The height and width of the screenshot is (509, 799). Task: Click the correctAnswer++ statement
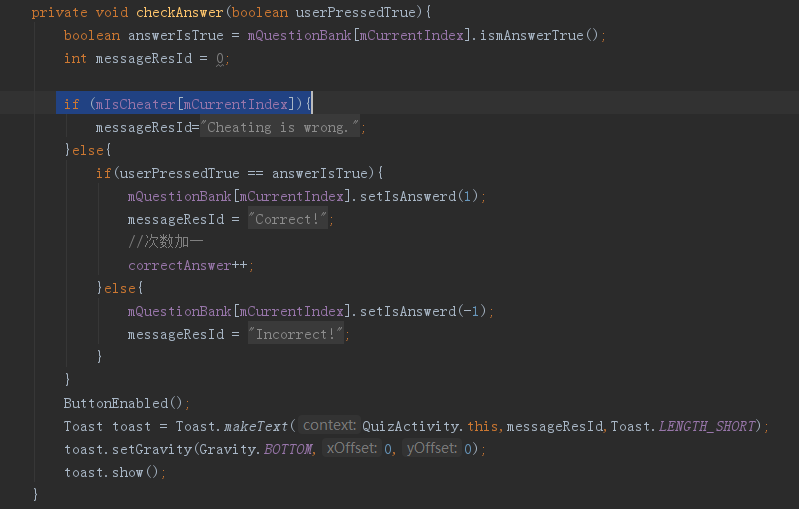(191, 265)
